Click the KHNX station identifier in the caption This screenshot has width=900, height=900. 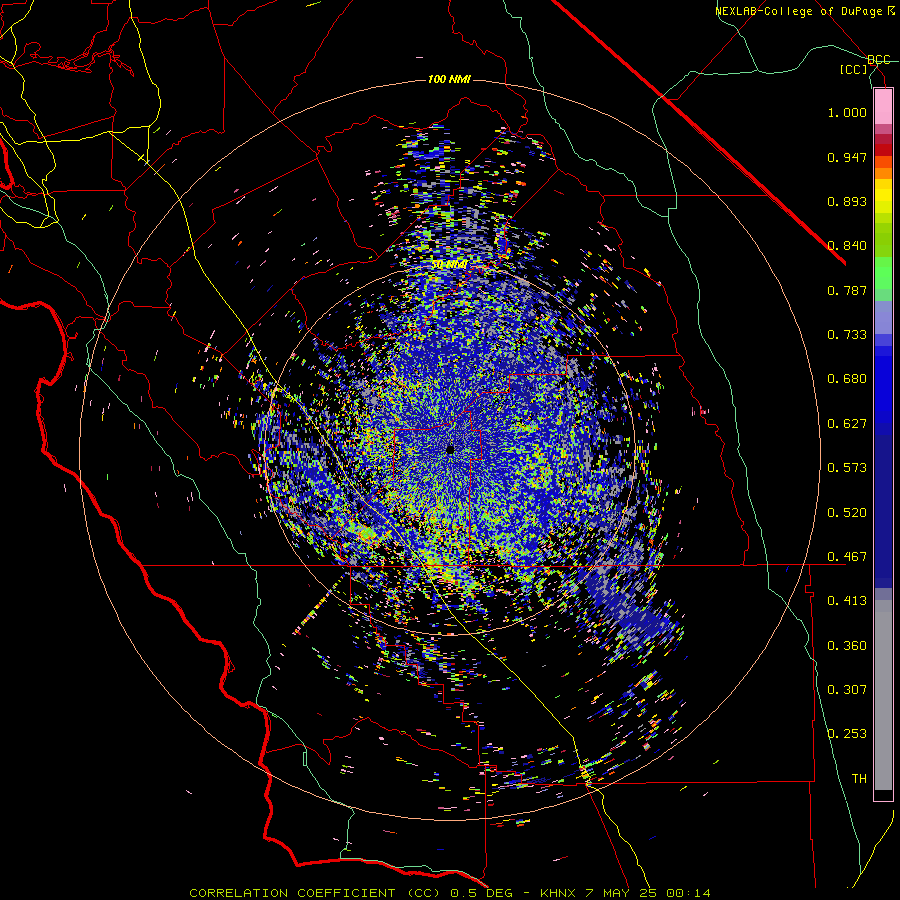559,893
